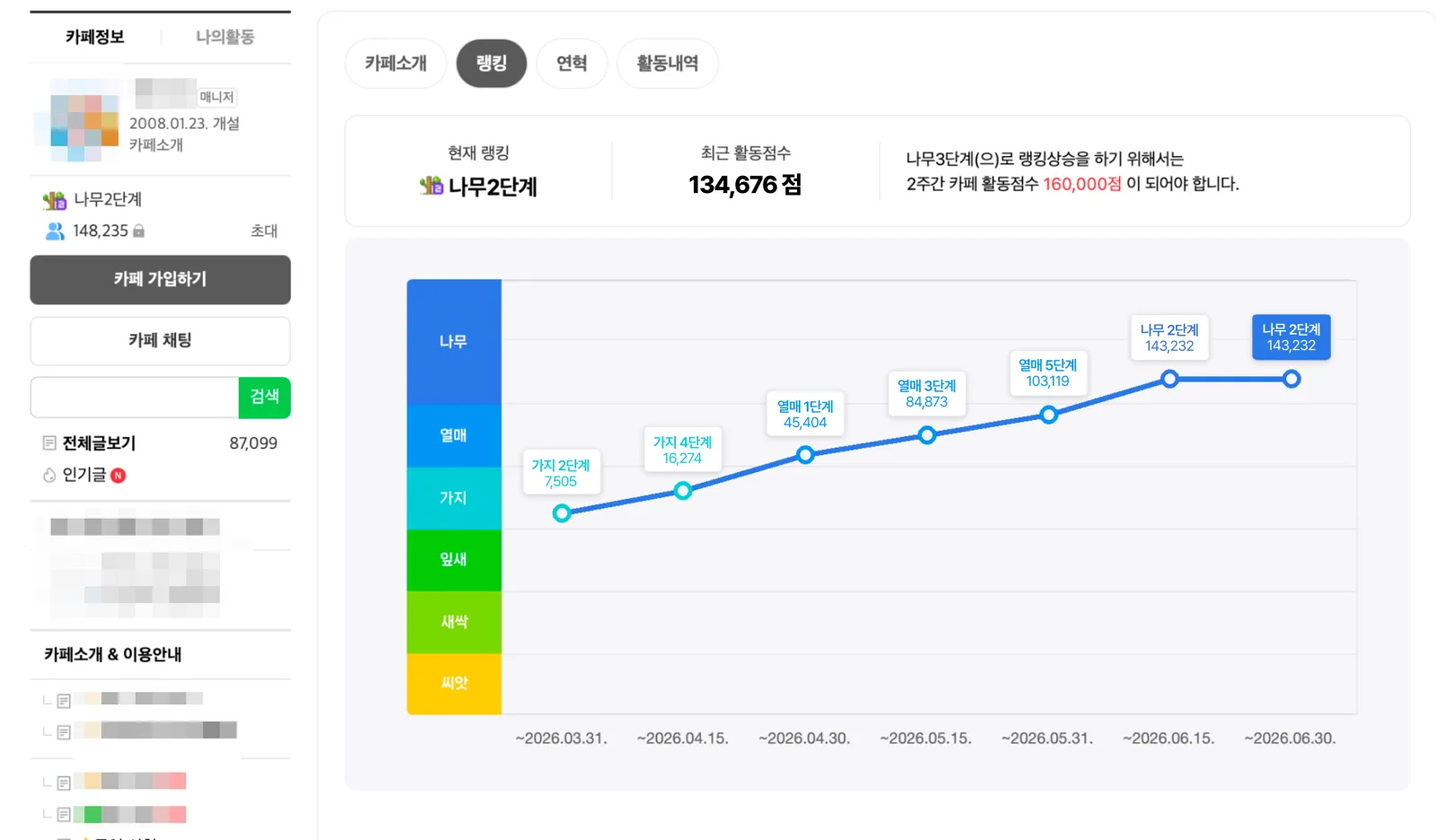Click the ~2026.05.15. axis label

click(926, 739)
